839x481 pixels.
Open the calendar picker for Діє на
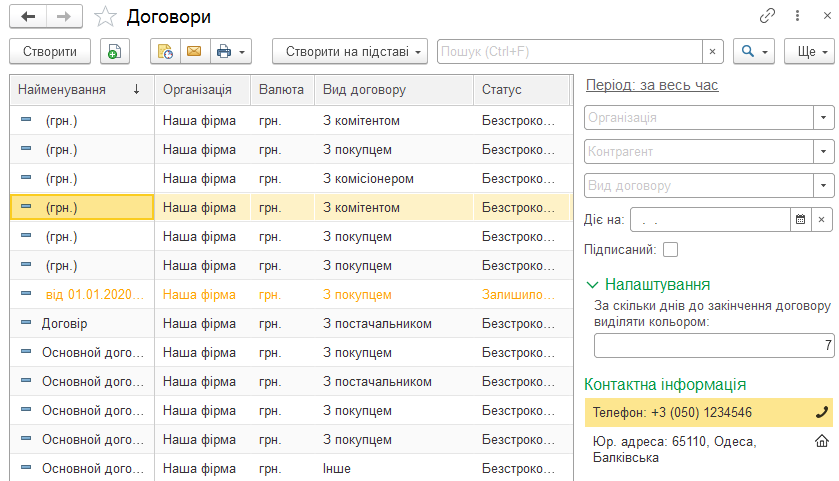(x=800, y=219)
